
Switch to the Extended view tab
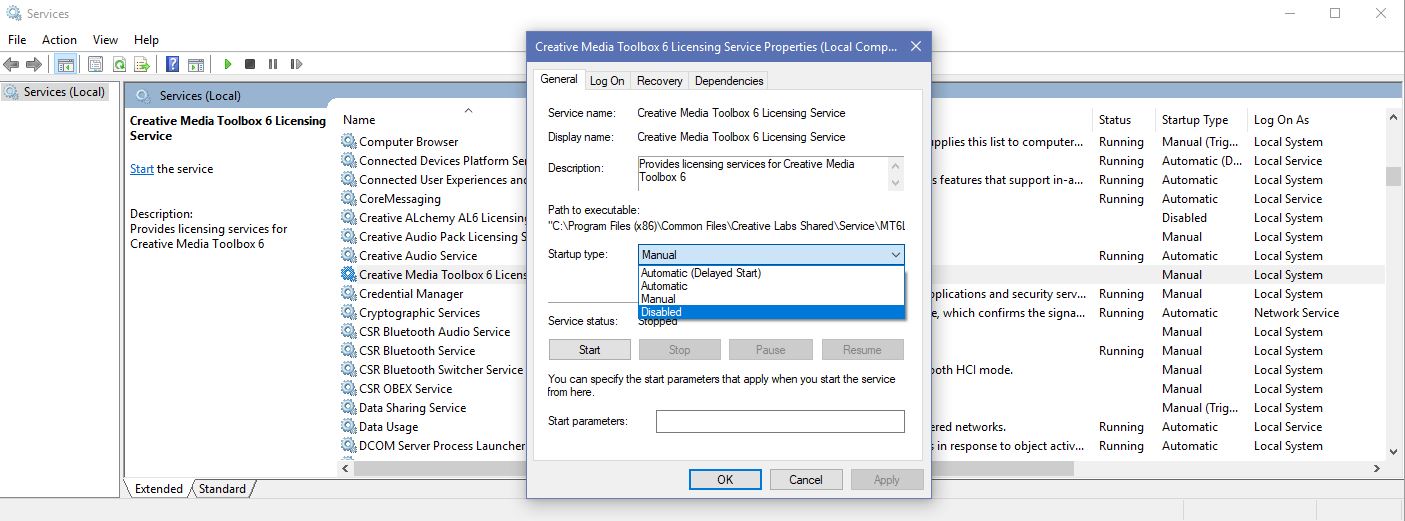(159, 489)
